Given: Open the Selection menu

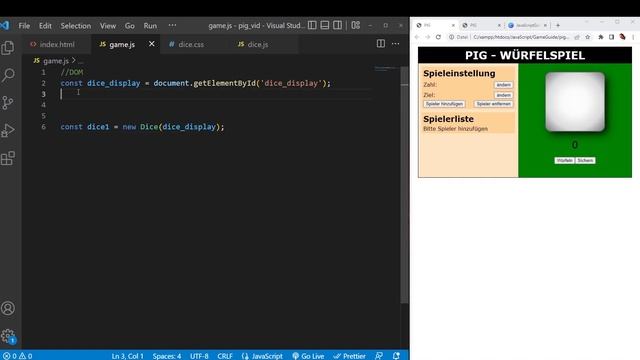Looking at the screenshot, I should coord(76,26).
